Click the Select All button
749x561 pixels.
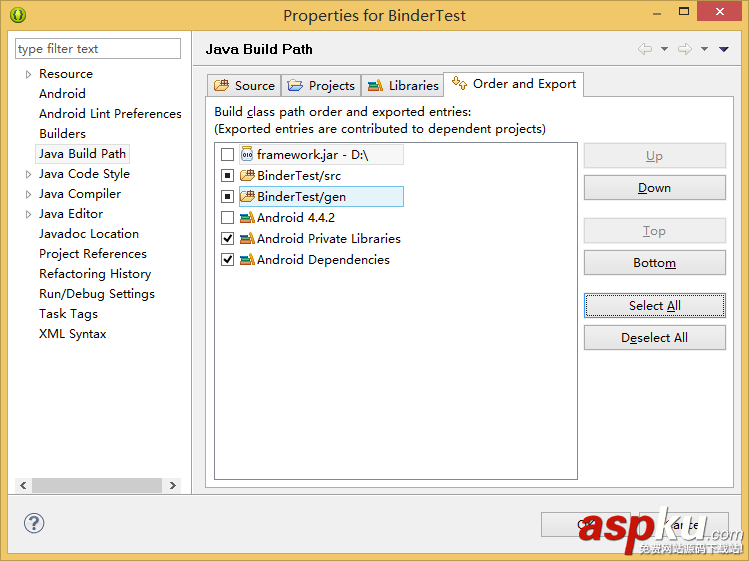654,306
